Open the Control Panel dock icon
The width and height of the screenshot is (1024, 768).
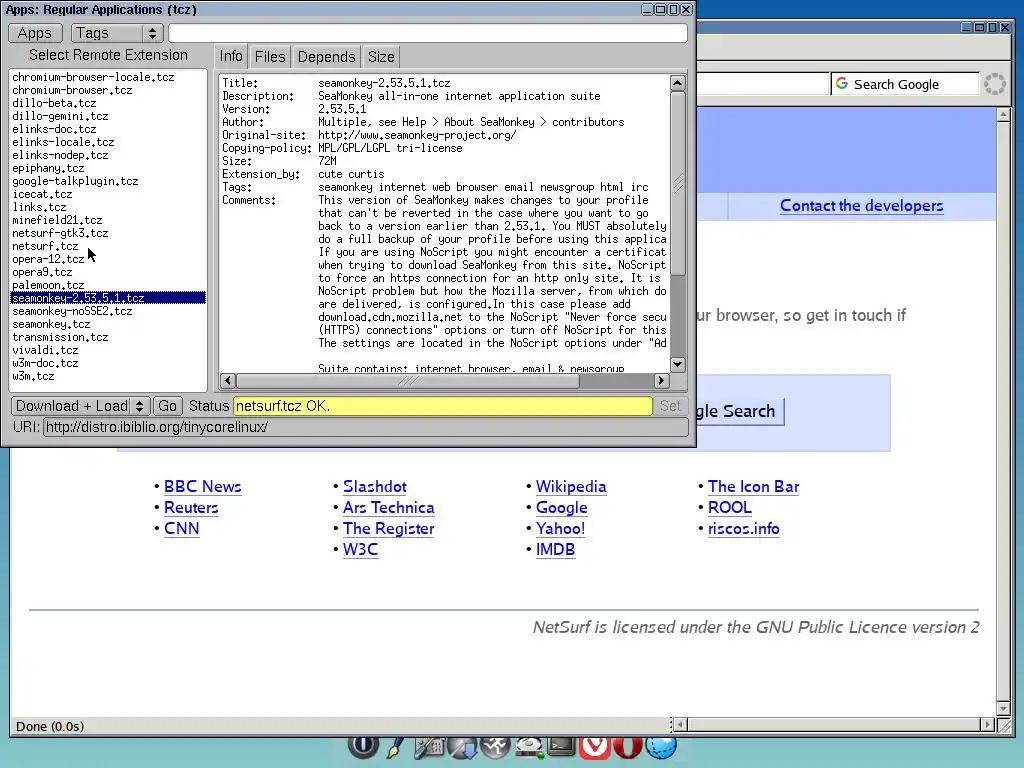click(428, 746)
